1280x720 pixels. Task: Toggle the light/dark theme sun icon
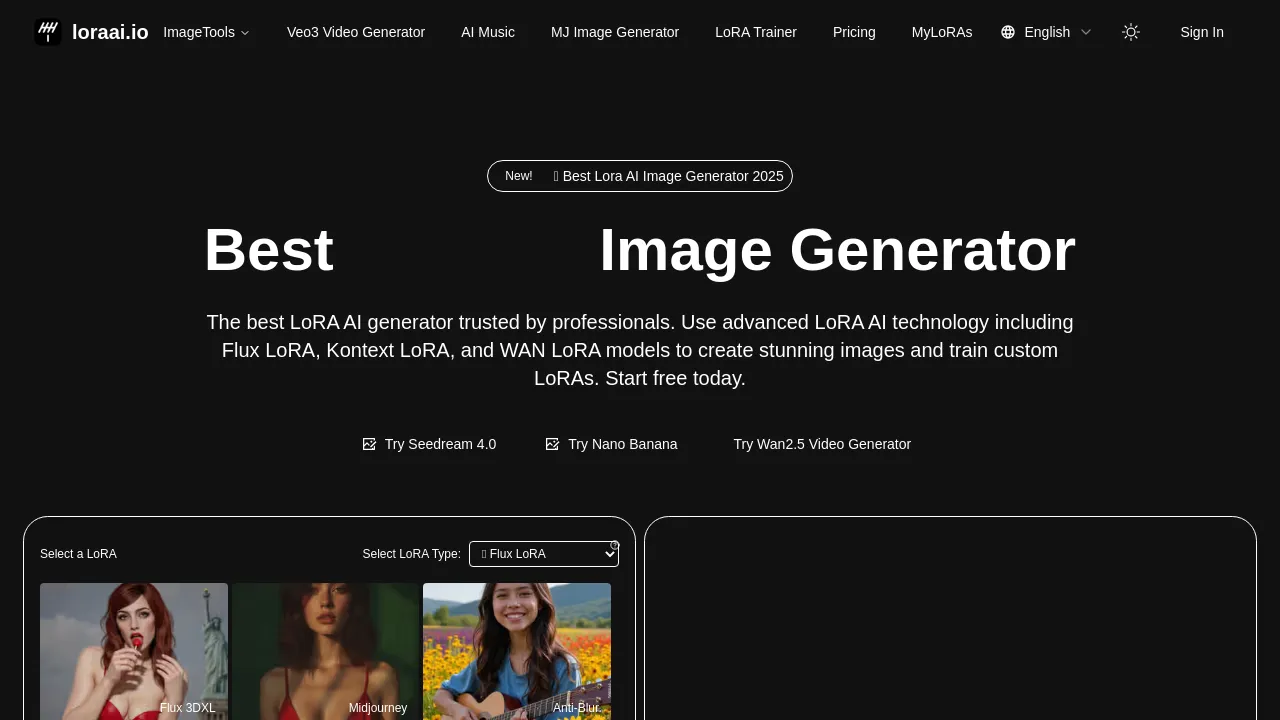click(1131, 32)
